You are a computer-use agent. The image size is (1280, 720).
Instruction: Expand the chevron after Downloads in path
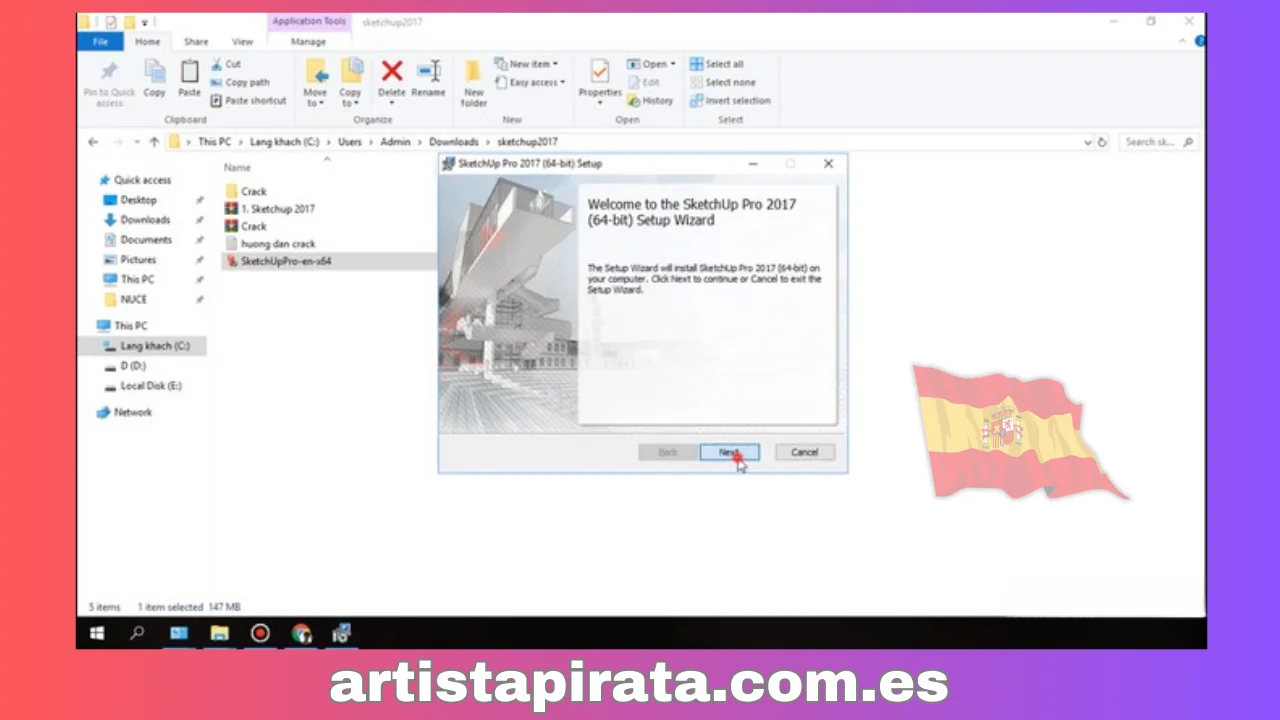(488, 142)
